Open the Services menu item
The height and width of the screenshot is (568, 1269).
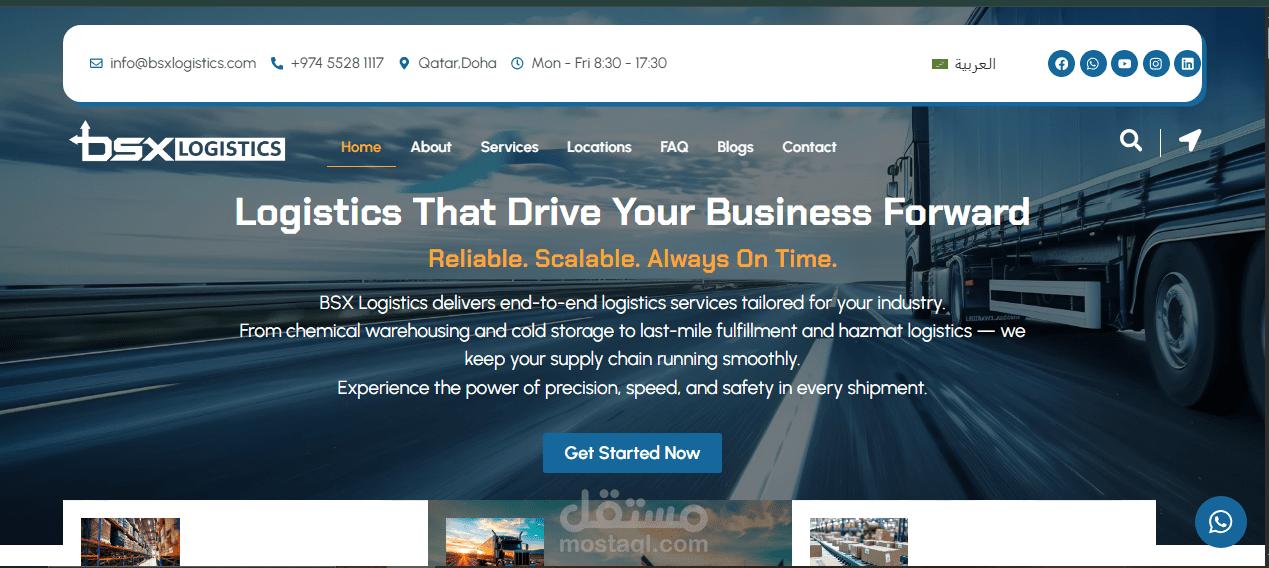pyautogui.click(x=509, y=147)
